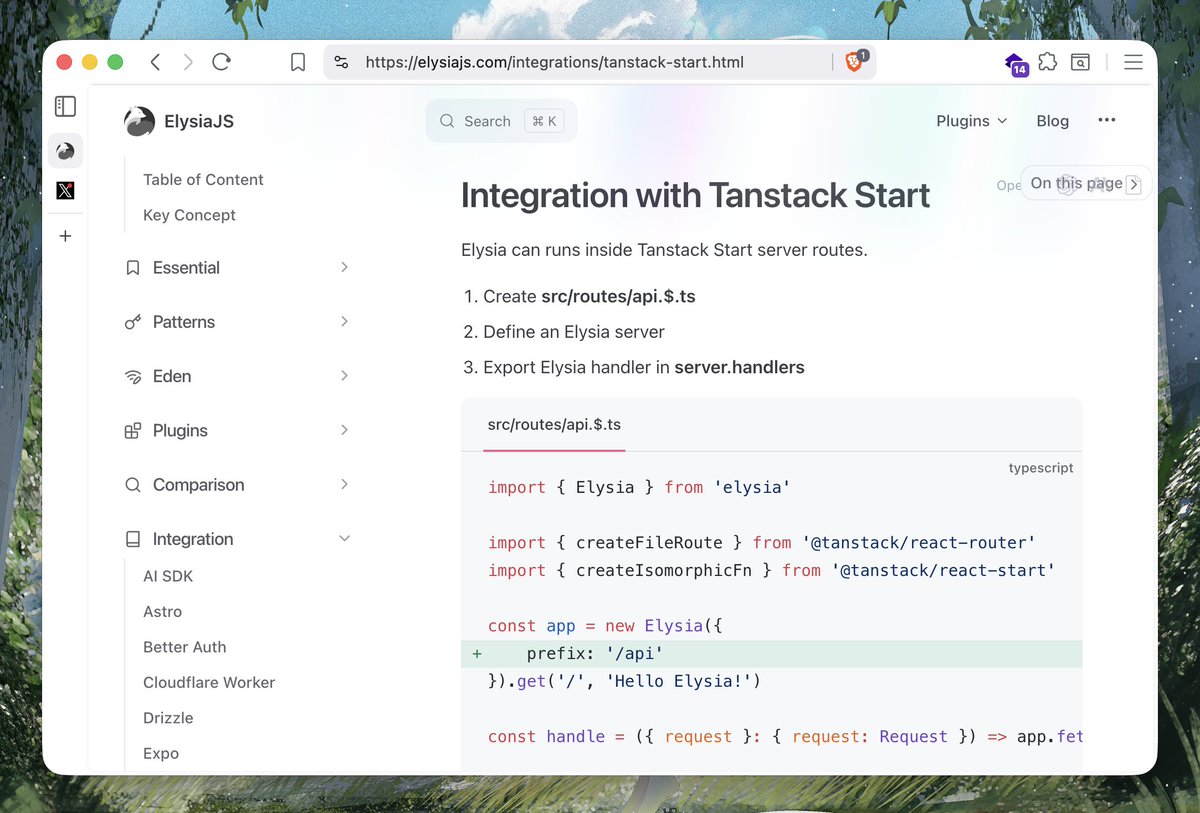1200x813 pixels.
Task: Open Brave Shields lion icon
Action: 854,62
